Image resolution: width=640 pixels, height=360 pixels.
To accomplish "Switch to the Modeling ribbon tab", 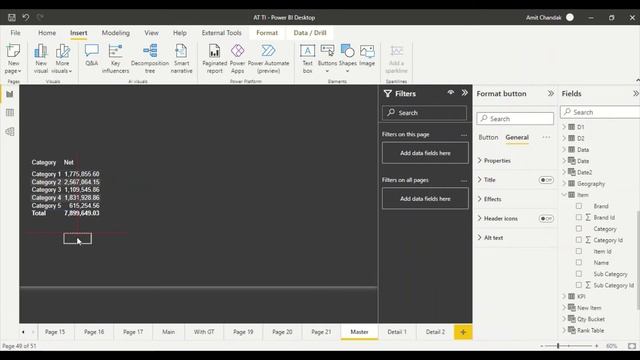I will click(x=116, y=33).
